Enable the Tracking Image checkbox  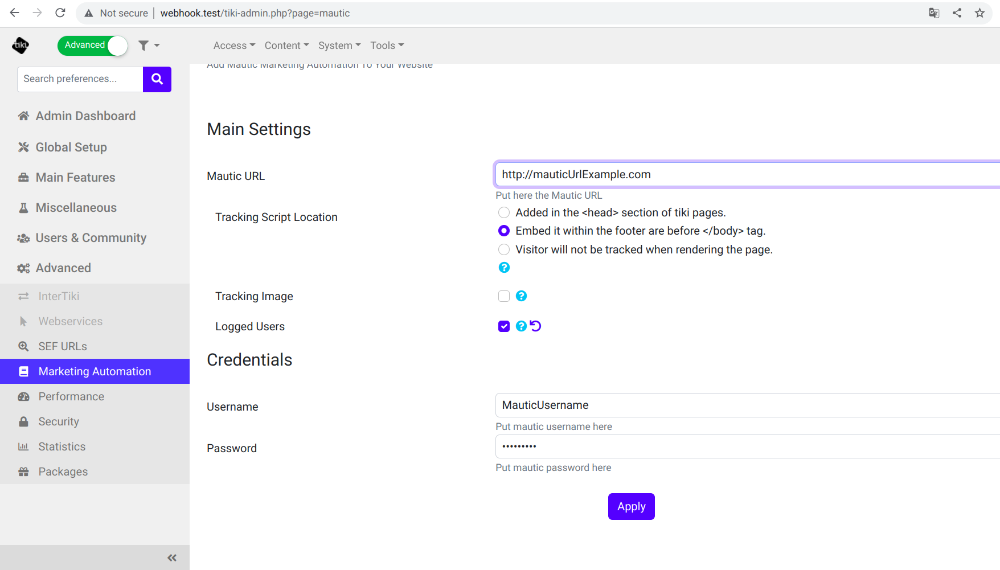[504, 296]
